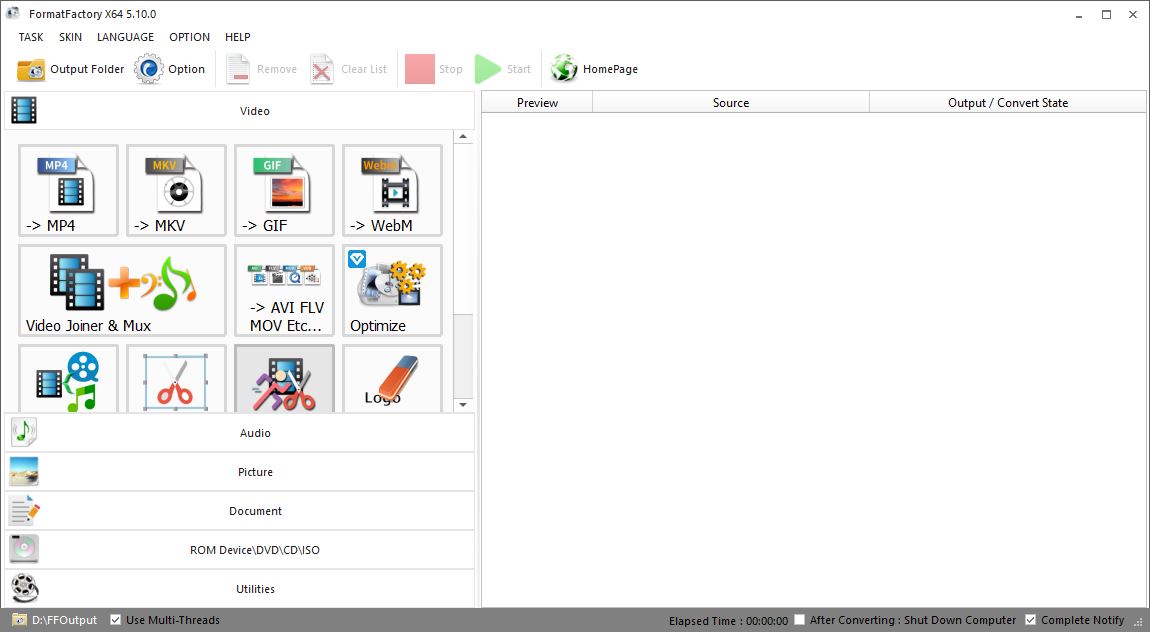This screenshot has width=1150, height=632.
Task: Open the TASK menu
Action: (x=31, y=37)
